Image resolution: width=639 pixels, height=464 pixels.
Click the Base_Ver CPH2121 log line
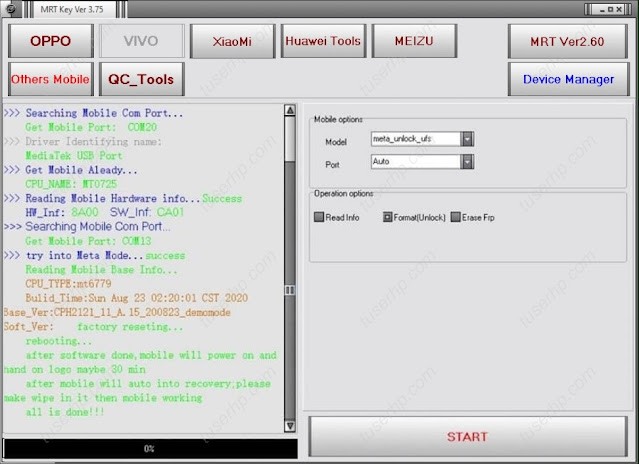(117, 312)
